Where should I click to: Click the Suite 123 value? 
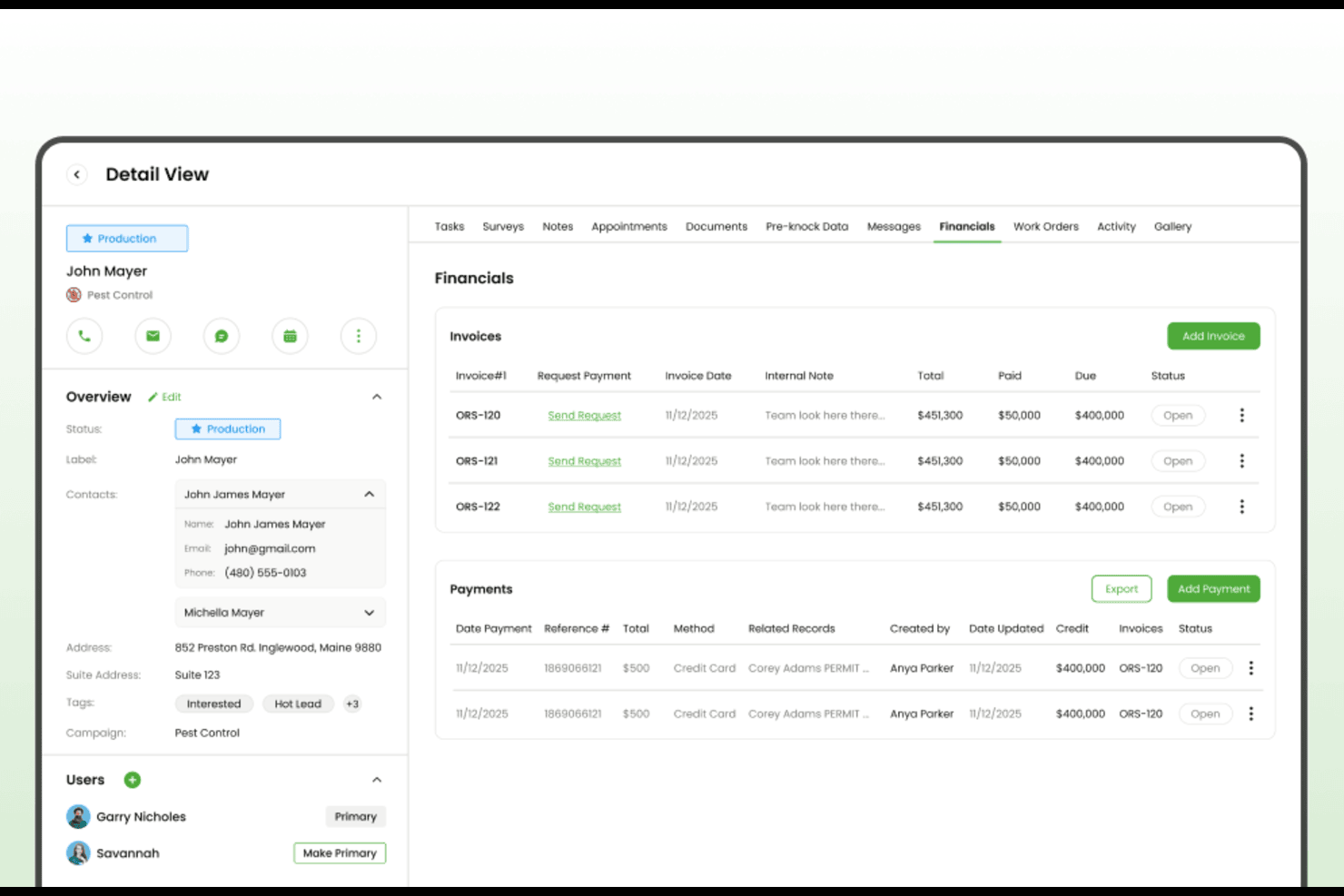click(197, 674)
